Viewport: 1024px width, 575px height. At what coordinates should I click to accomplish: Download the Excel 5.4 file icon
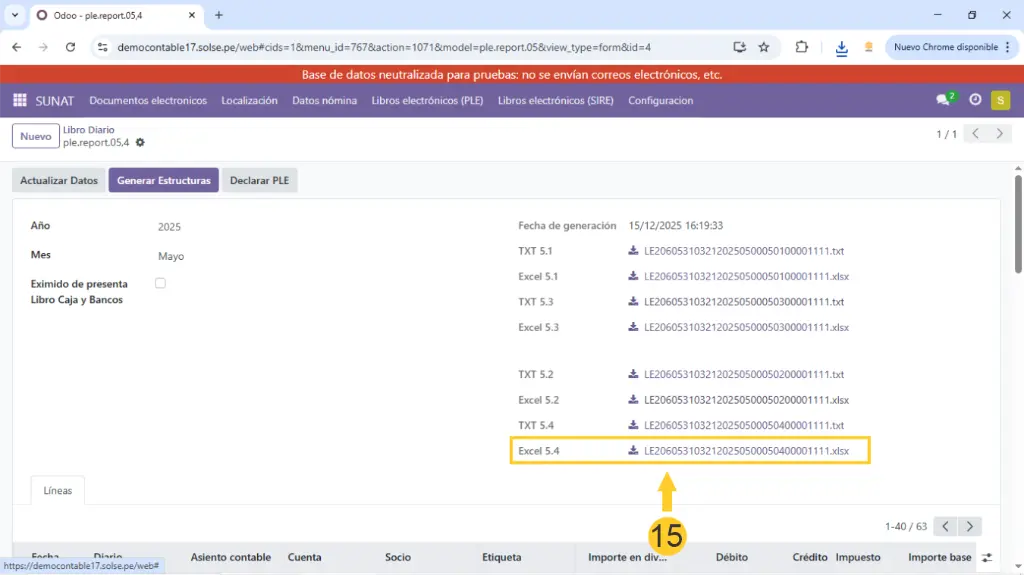pos(633,451)
